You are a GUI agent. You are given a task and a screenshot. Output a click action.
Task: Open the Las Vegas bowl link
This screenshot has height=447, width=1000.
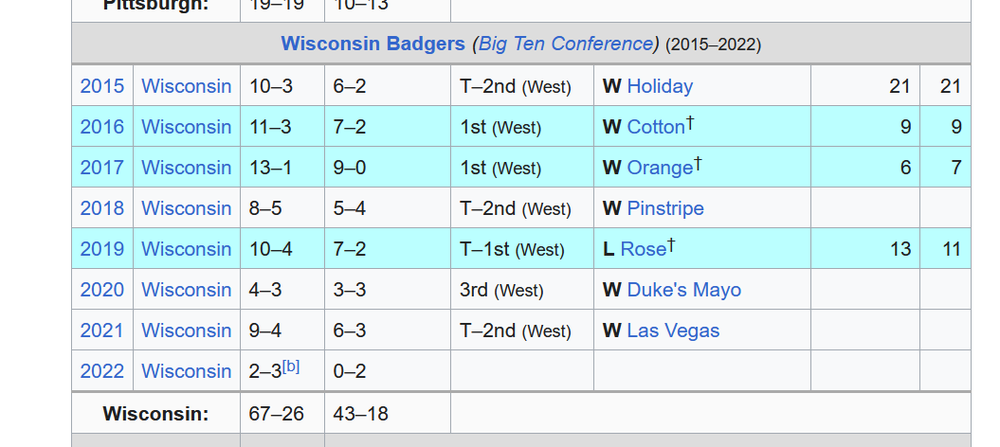[x=673, y=330]
